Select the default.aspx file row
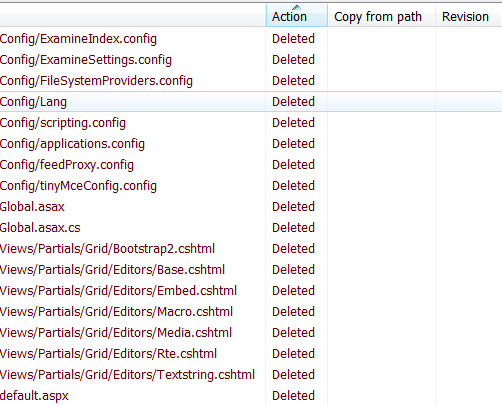The height and width of the screenshot is (406, 502). point(251,396)
